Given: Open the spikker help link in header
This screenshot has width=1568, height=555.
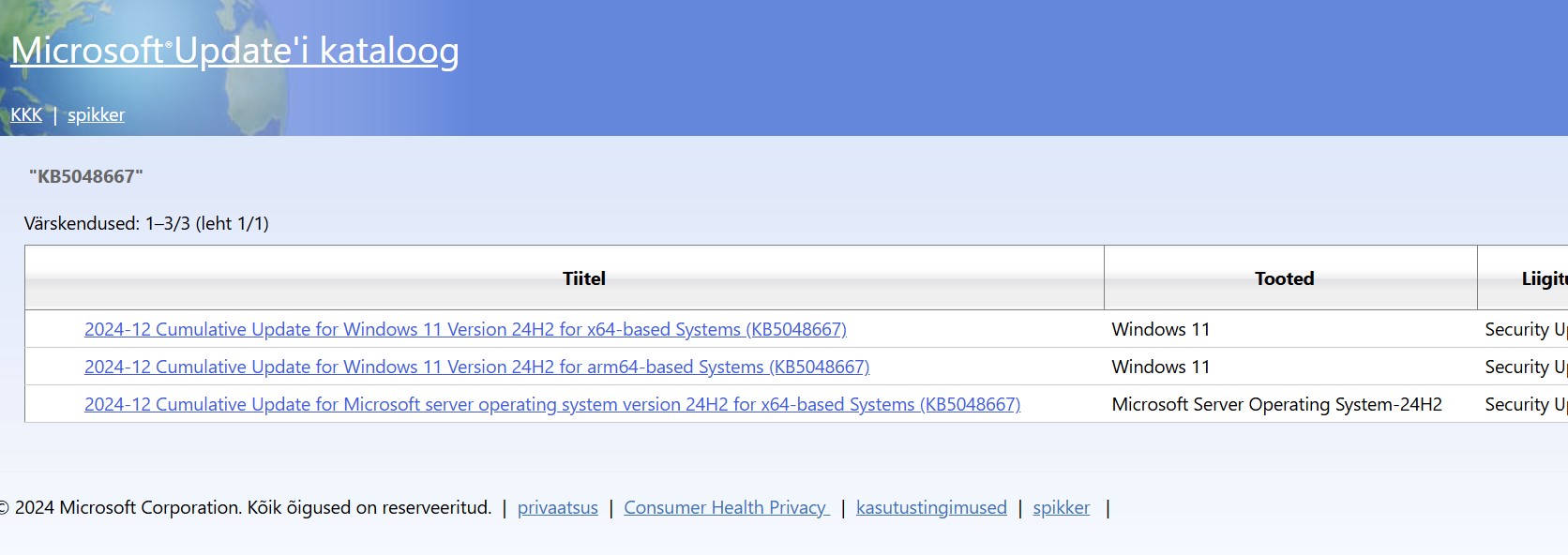Looking at the screenshot, I should (x=96, y=114).
